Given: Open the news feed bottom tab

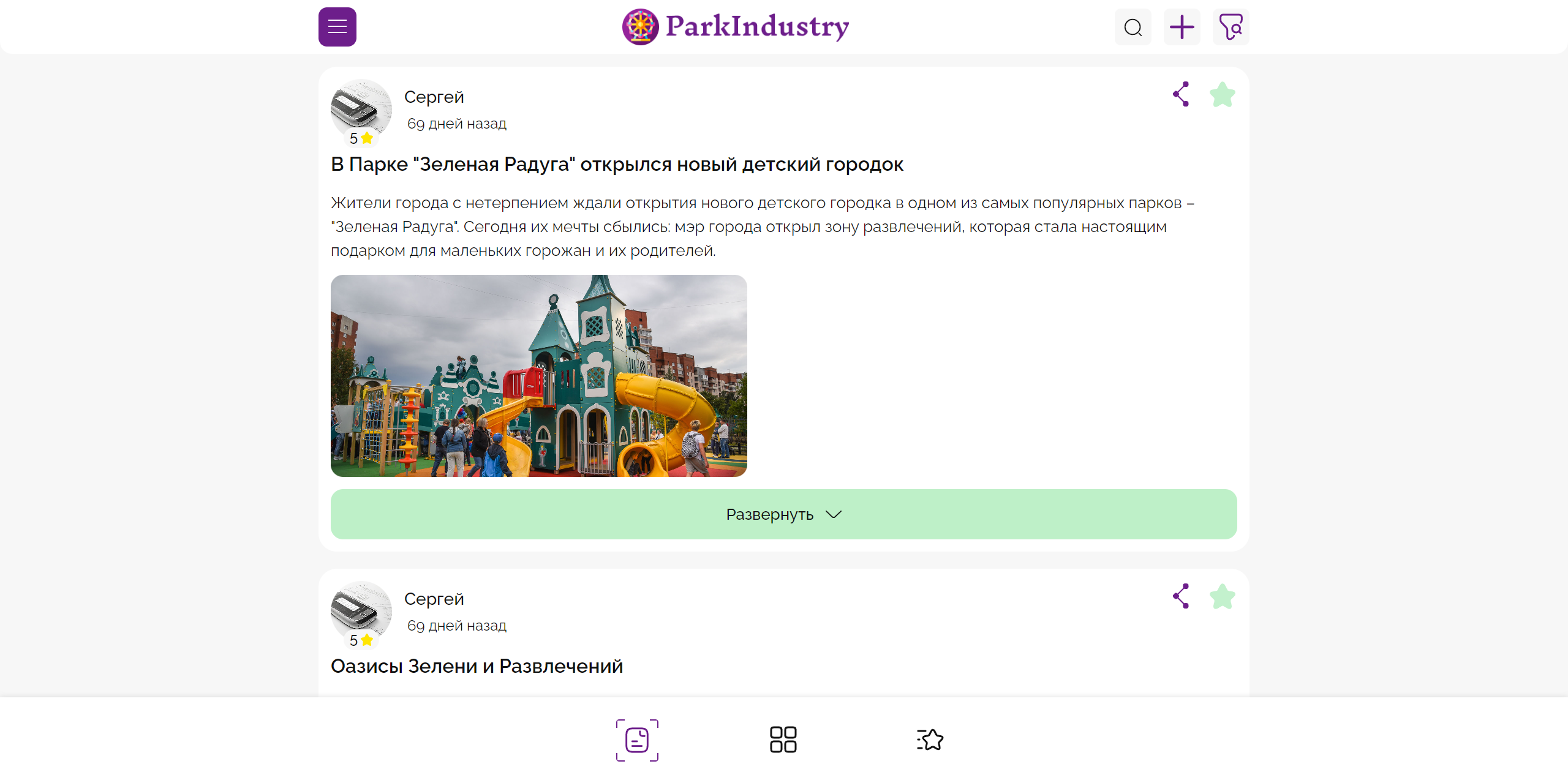Looking at the screenshot, I should point(637,740).
